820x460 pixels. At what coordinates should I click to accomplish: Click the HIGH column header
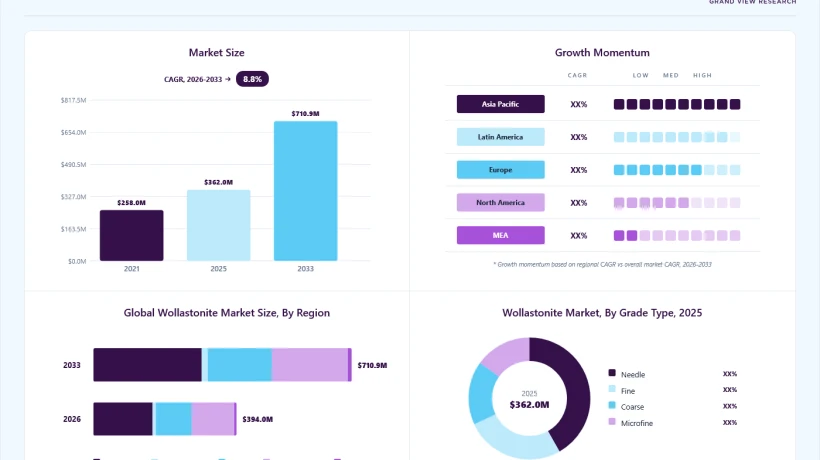click(702, 75)
